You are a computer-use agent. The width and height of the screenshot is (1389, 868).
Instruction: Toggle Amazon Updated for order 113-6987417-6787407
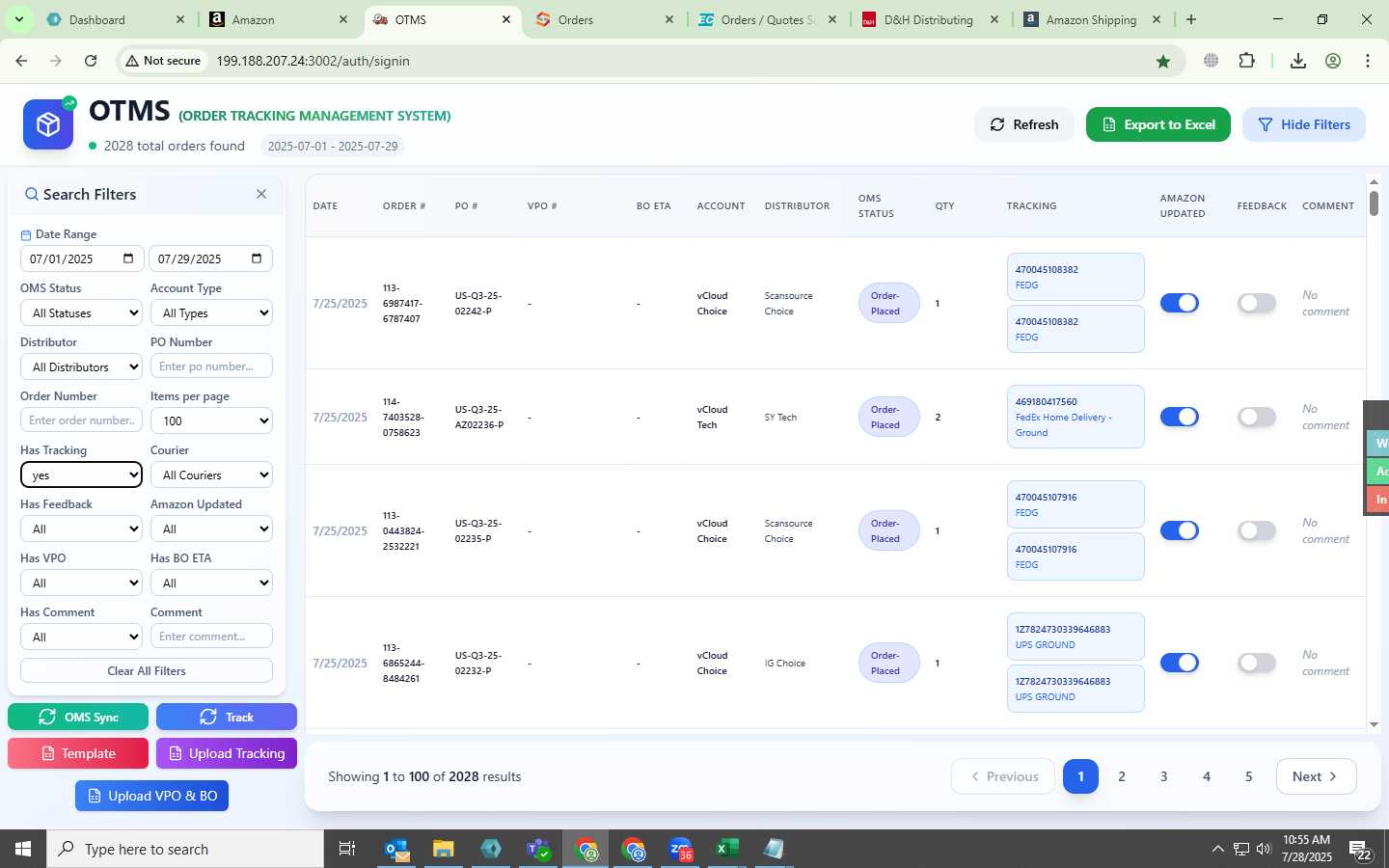pos(1179,303)
